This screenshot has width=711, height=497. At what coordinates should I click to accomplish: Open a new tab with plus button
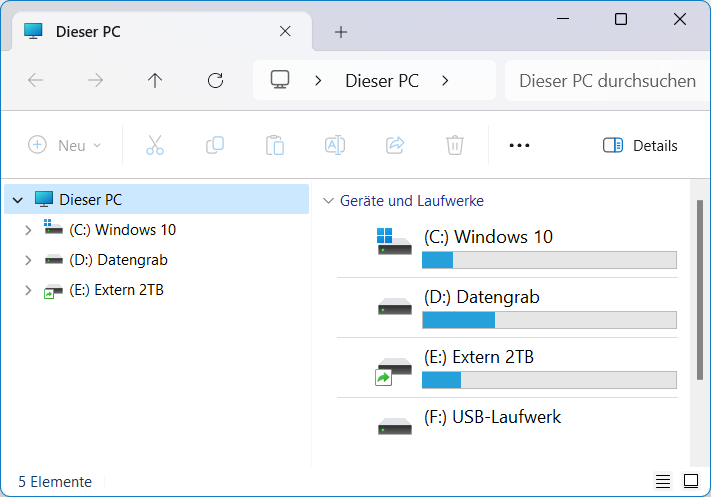click(341, 32)
